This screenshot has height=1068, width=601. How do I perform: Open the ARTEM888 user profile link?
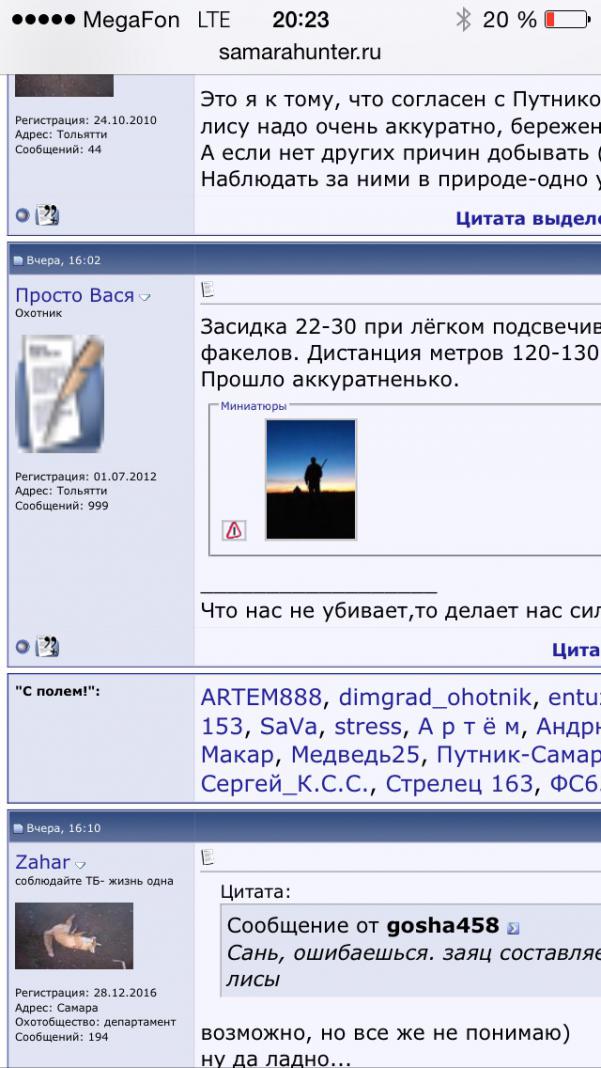(x=261, y=698)
